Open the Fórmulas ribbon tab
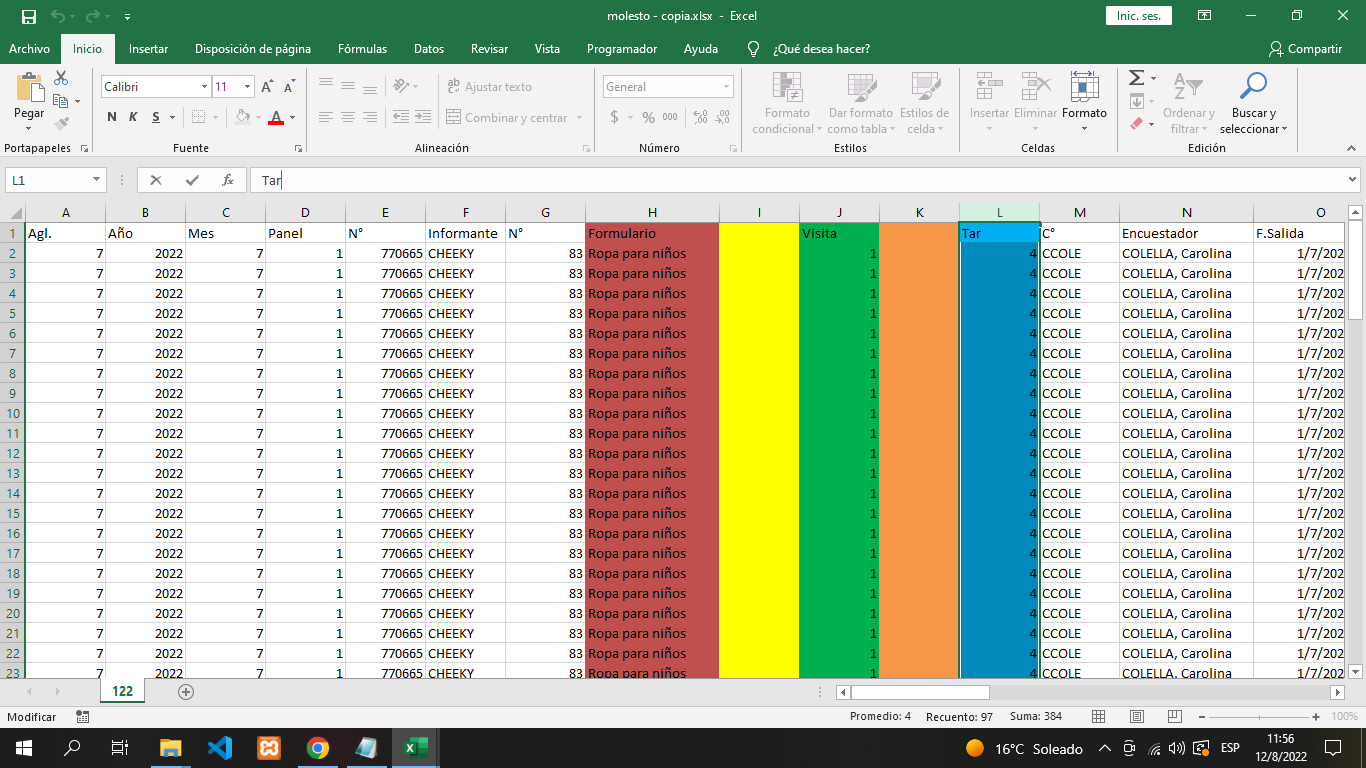The height and width of the screenshot is (768, 1366). (362, 49)
